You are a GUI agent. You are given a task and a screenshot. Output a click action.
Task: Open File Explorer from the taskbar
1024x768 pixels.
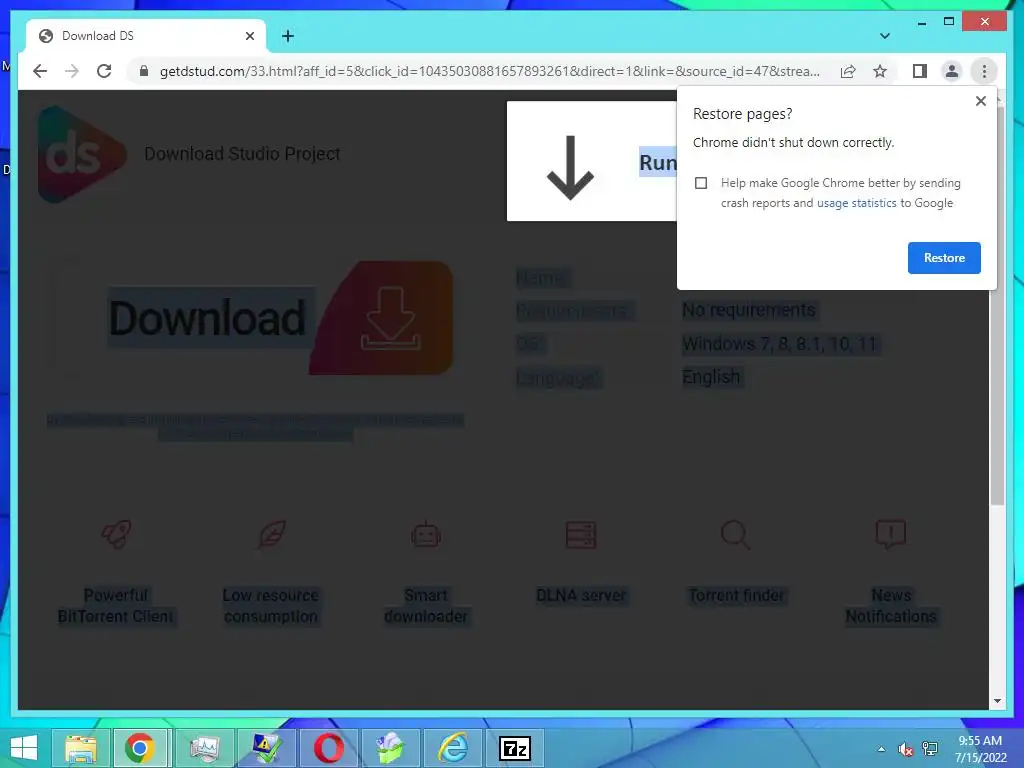tap(81, 748)
